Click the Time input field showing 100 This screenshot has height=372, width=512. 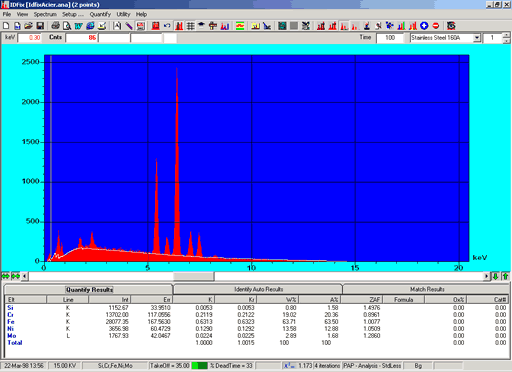point(390,38)
